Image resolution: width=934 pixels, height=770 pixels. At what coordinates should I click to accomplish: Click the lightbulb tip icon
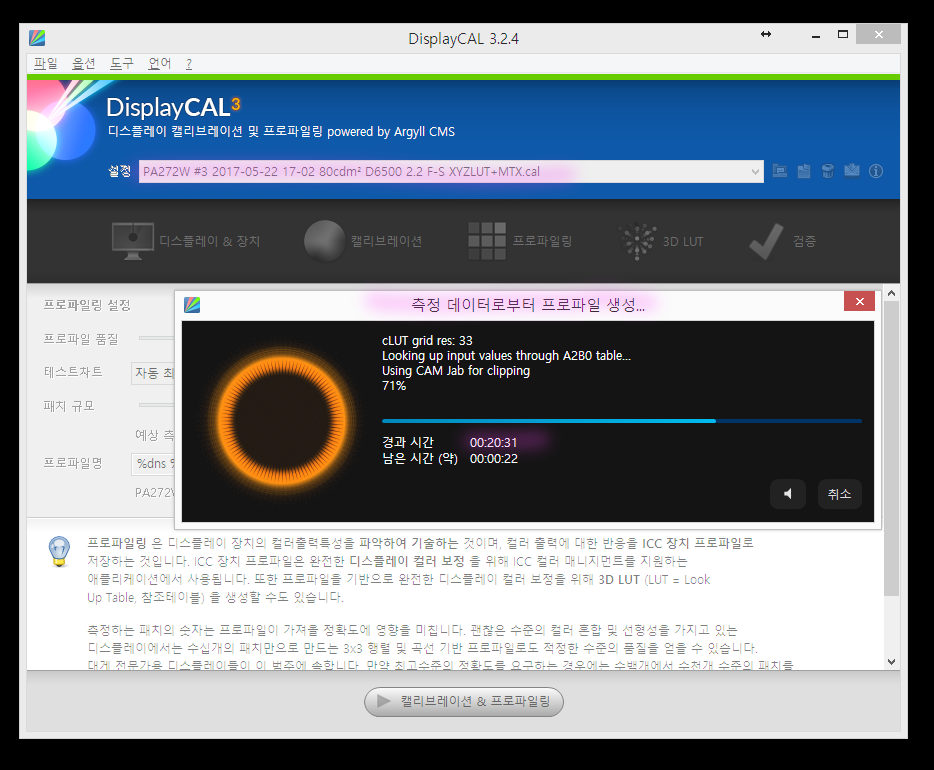click(60, 551)
